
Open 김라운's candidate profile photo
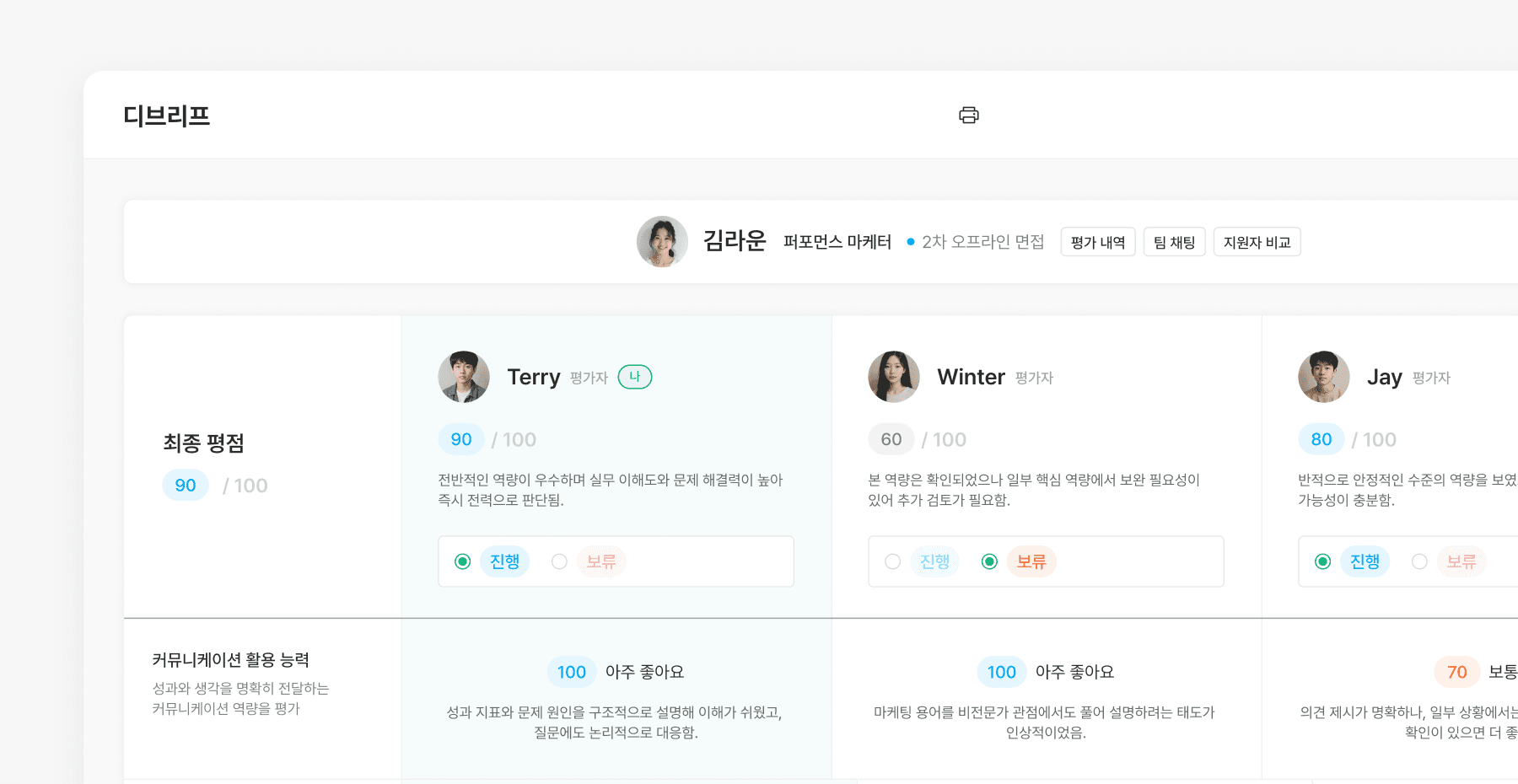[662, 242]
